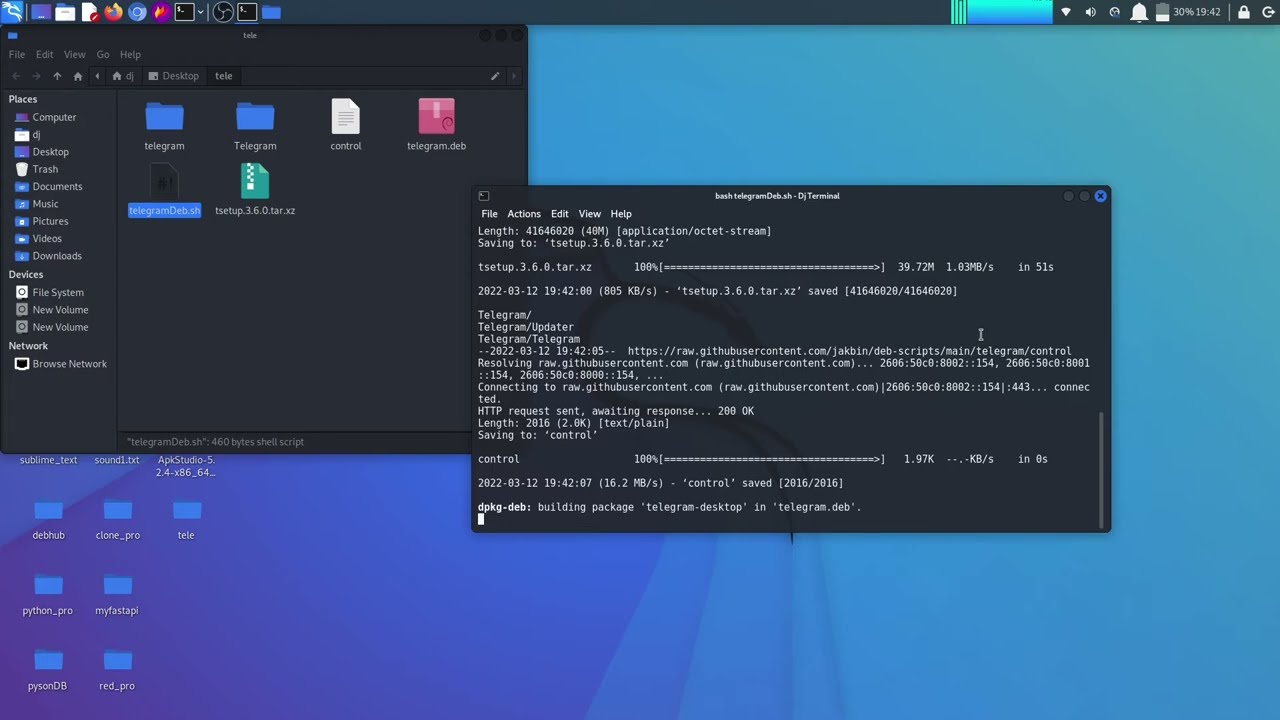1280x720 pixels.
Task: Open the Kali applications menu icon
Action: pyautogui.click(x=13, y=12)
